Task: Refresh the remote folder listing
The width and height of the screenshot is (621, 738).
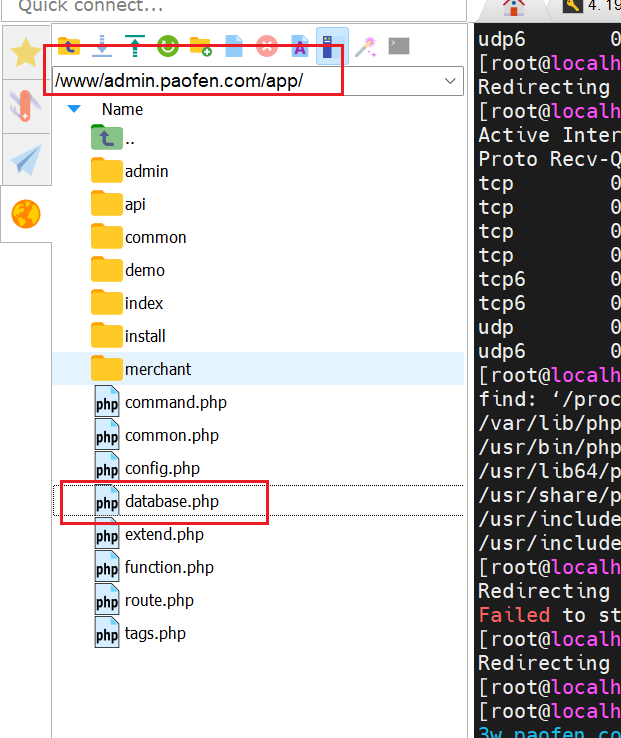Action: [167, 45]
